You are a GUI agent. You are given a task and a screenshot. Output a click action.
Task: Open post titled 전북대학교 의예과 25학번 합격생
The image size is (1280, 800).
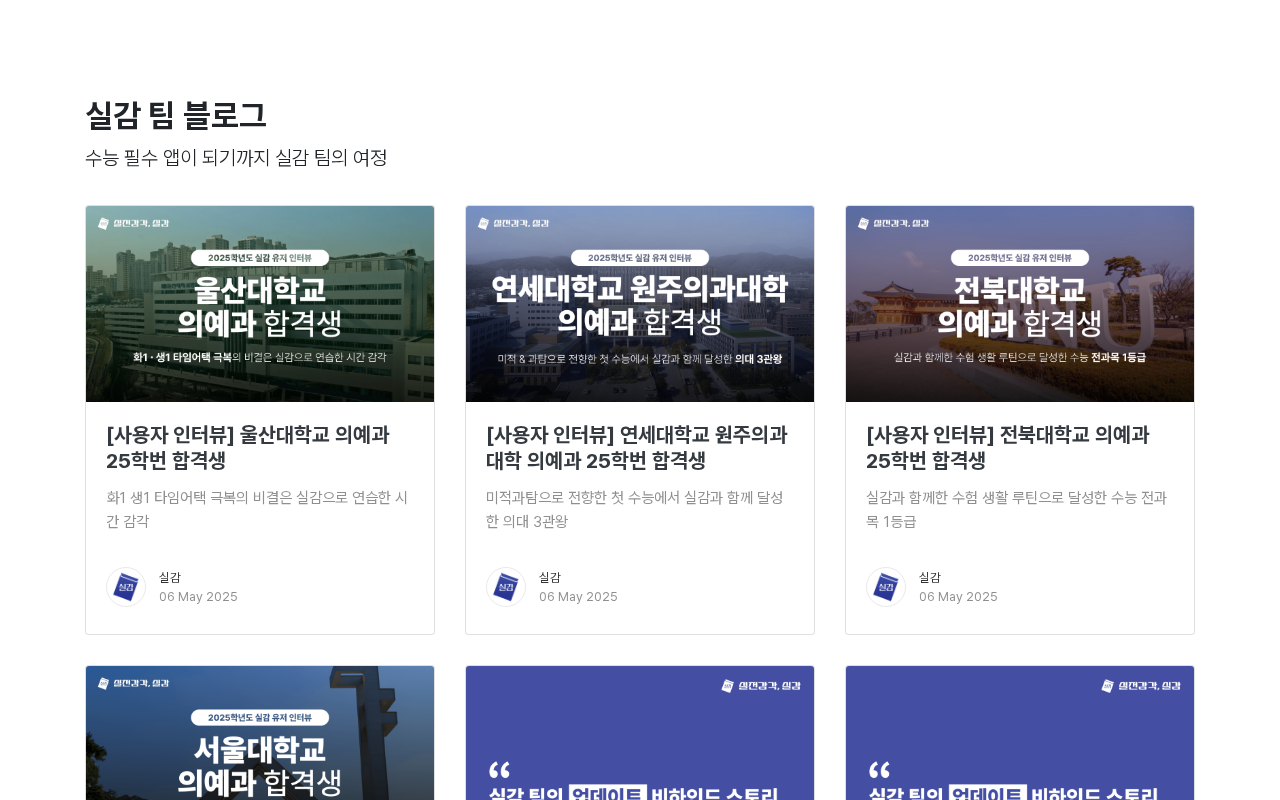click(1008, 448)
